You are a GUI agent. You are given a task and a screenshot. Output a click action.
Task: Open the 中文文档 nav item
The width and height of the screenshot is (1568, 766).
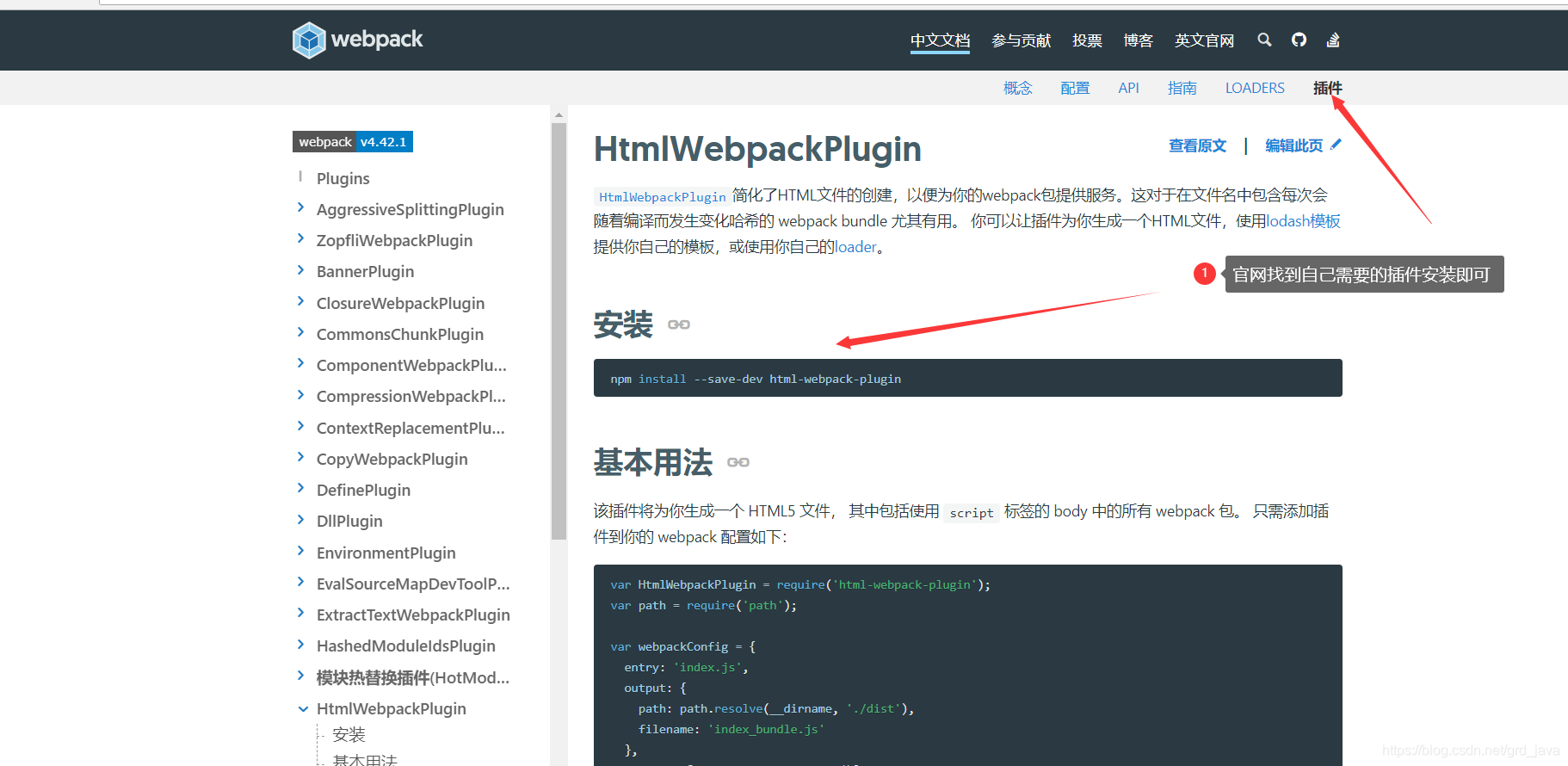click(940, 40)
